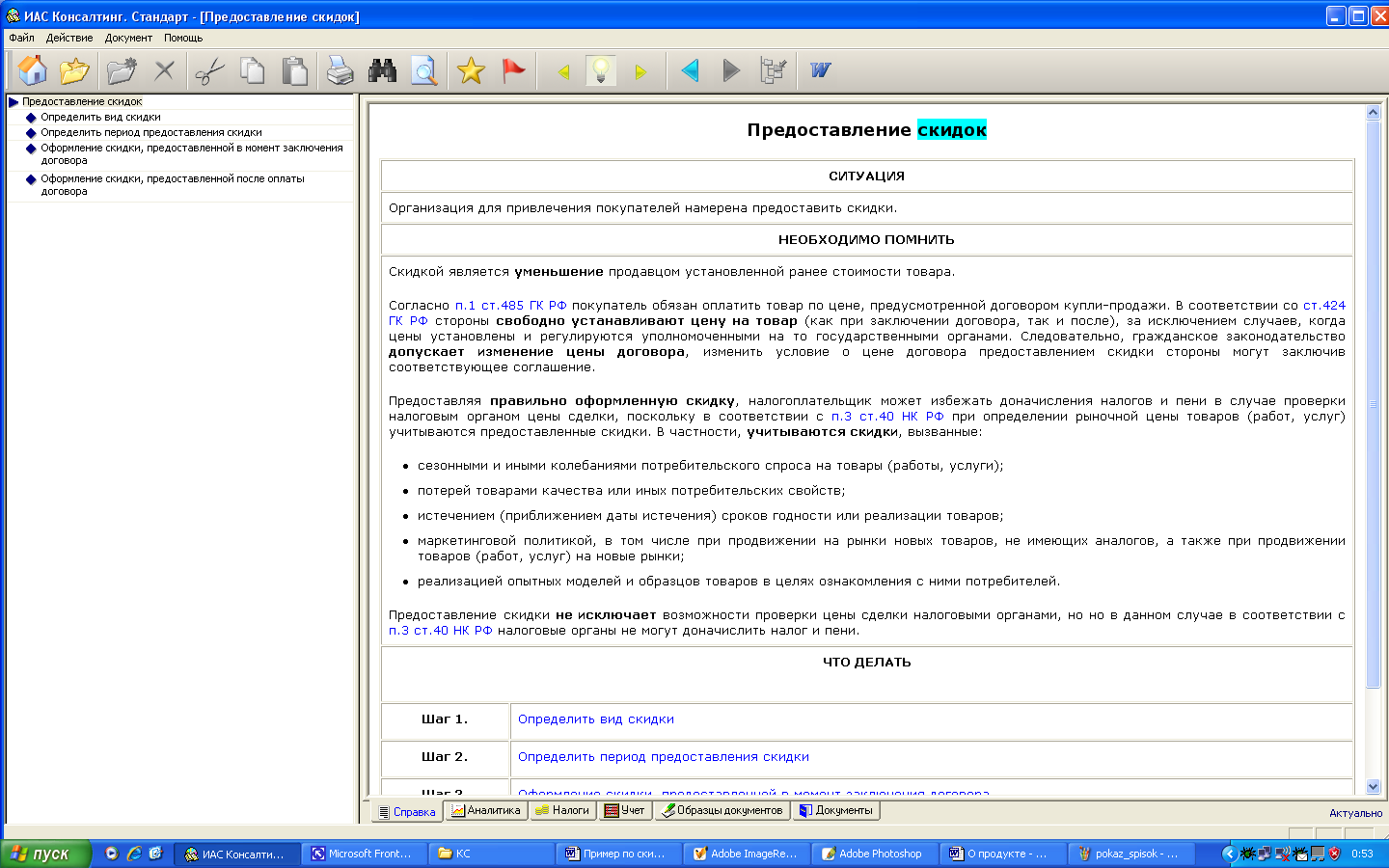Image resolution: width=1389 pixels, height=868 pixels.
Task: Click the Актуально status label
Action: [x=1355, y=813]
